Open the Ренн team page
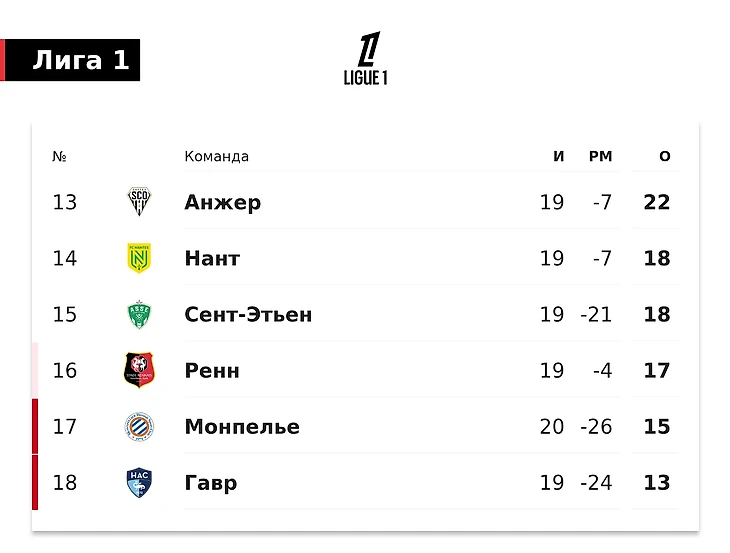Image resolution: width=730 pixels, height=553 pixels. point(212,370)
